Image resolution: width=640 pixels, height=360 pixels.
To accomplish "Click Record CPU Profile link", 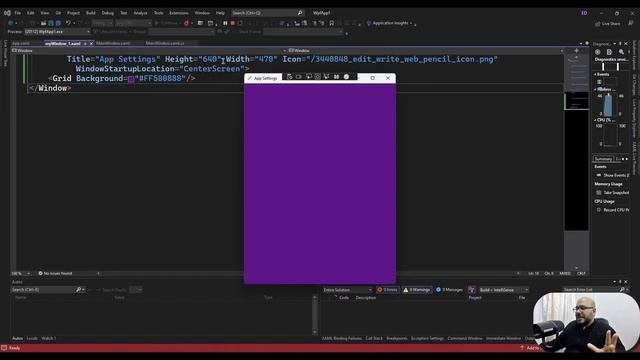I will coord(616,210).
